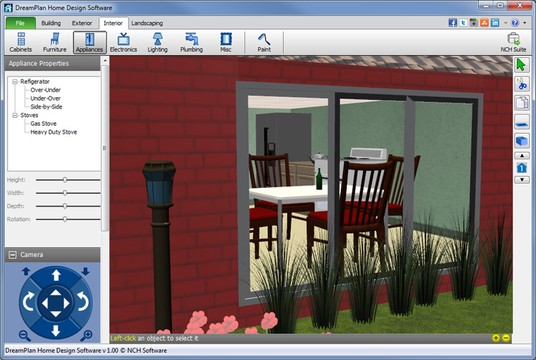Open the File menu
This screenshot has width=536, height=360.
click(21, 23)
